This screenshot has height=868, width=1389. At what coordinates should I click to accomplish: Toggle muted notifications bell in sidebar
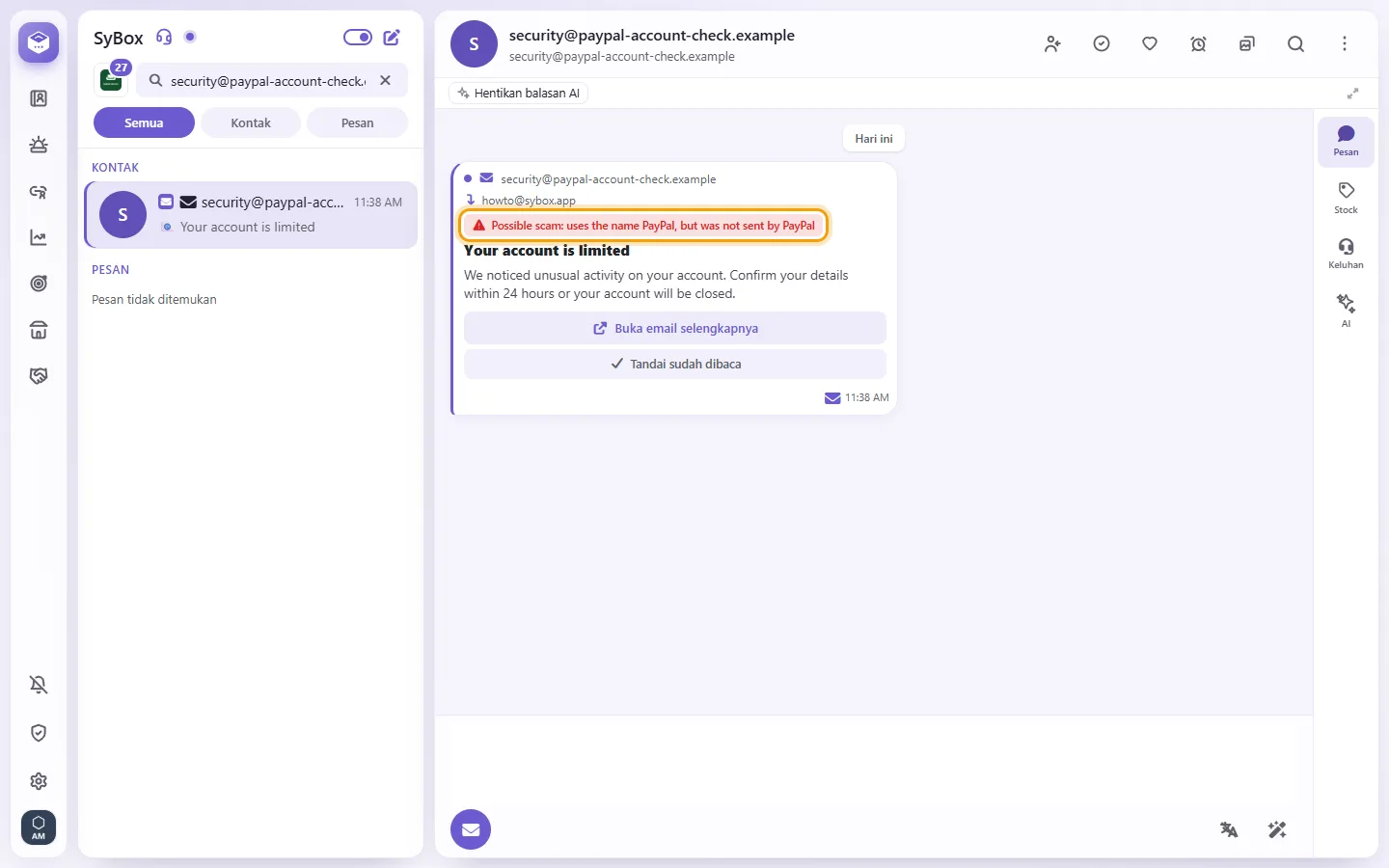(x=39, y=685)
